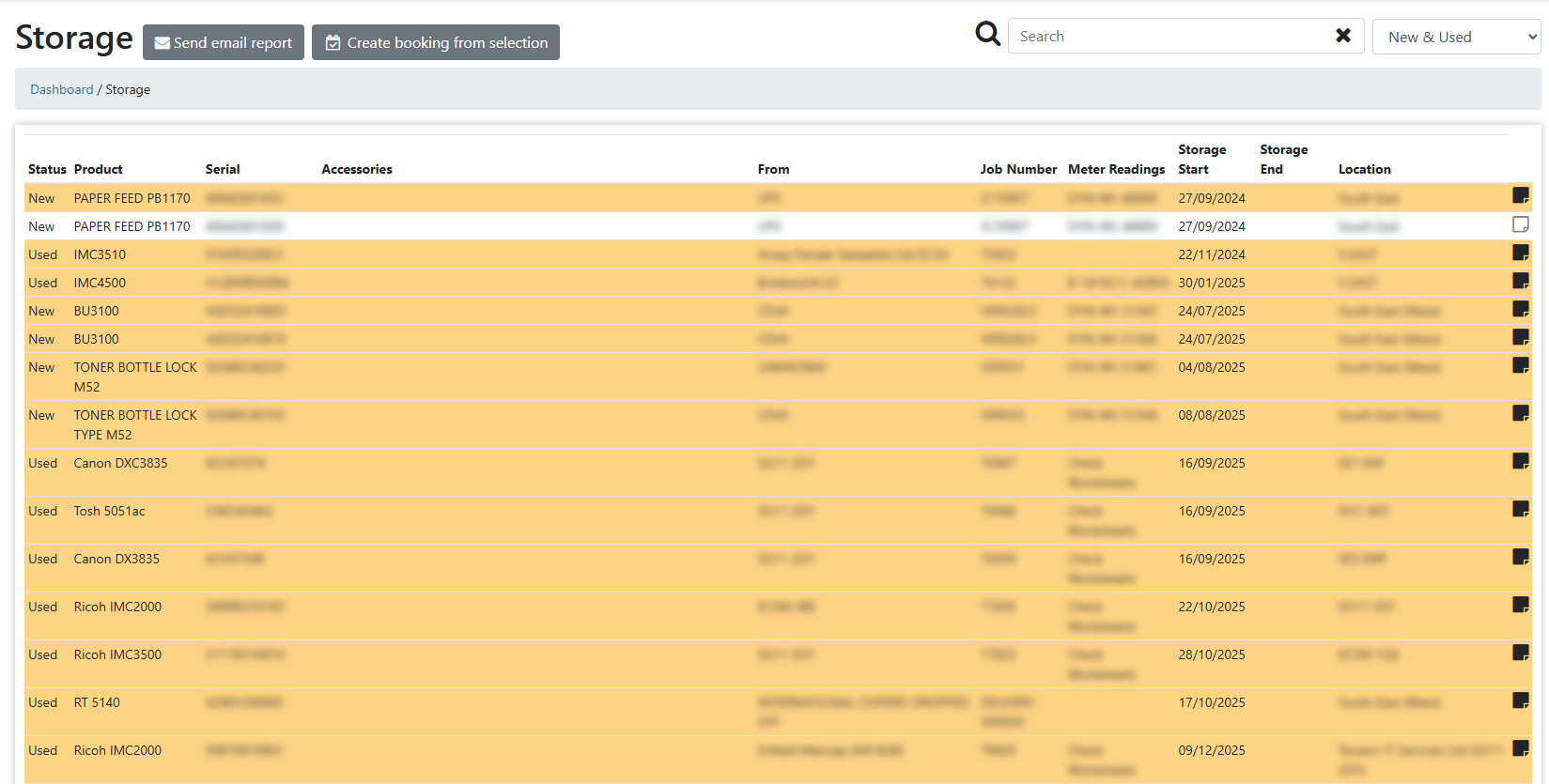Open note icon for Tosh 5051ac row
This screenshot has height=784, width=1549.
[x=1521, y=509]
